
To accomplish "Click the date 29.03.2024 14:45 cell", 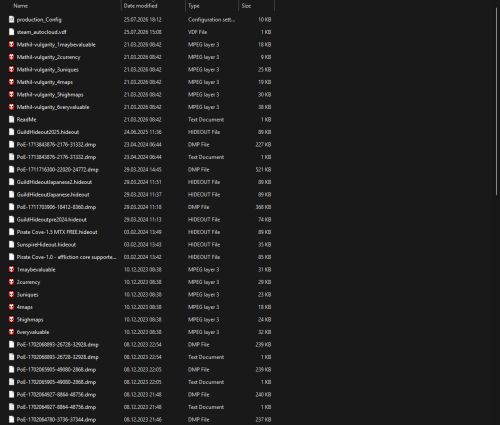I will click(x=143, y=170).
